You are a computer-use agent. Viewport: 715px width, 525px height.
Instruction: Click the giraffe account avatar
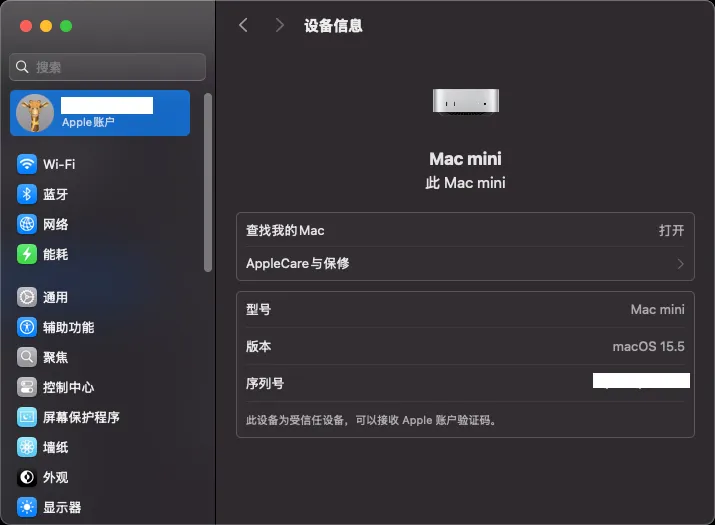coord(35,113)
